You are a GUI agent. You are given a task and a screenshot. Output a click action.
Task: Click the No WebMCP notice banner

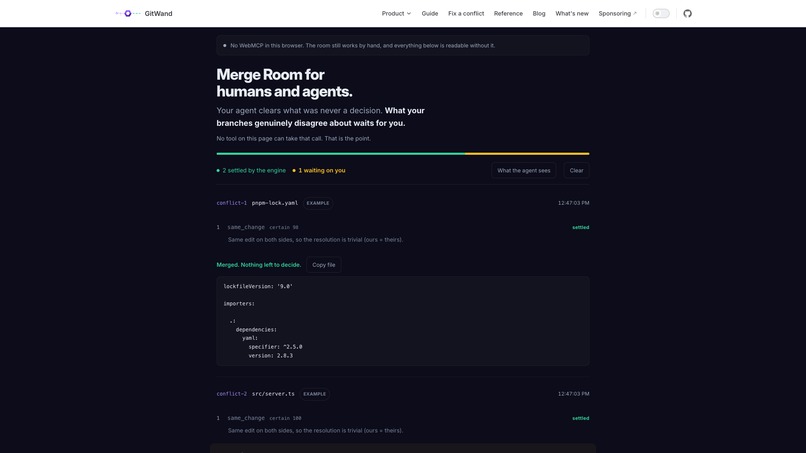(x=402, y=45)
